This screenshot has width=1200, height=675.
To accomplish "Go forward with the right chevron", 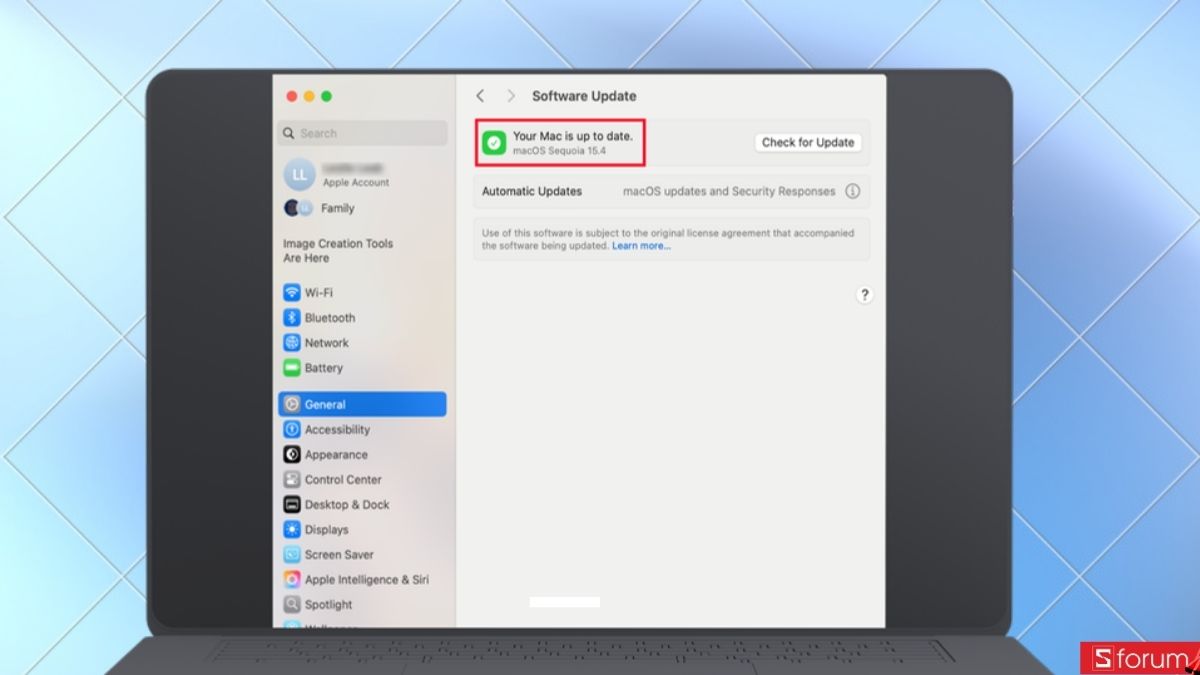I will pos(511,96).
